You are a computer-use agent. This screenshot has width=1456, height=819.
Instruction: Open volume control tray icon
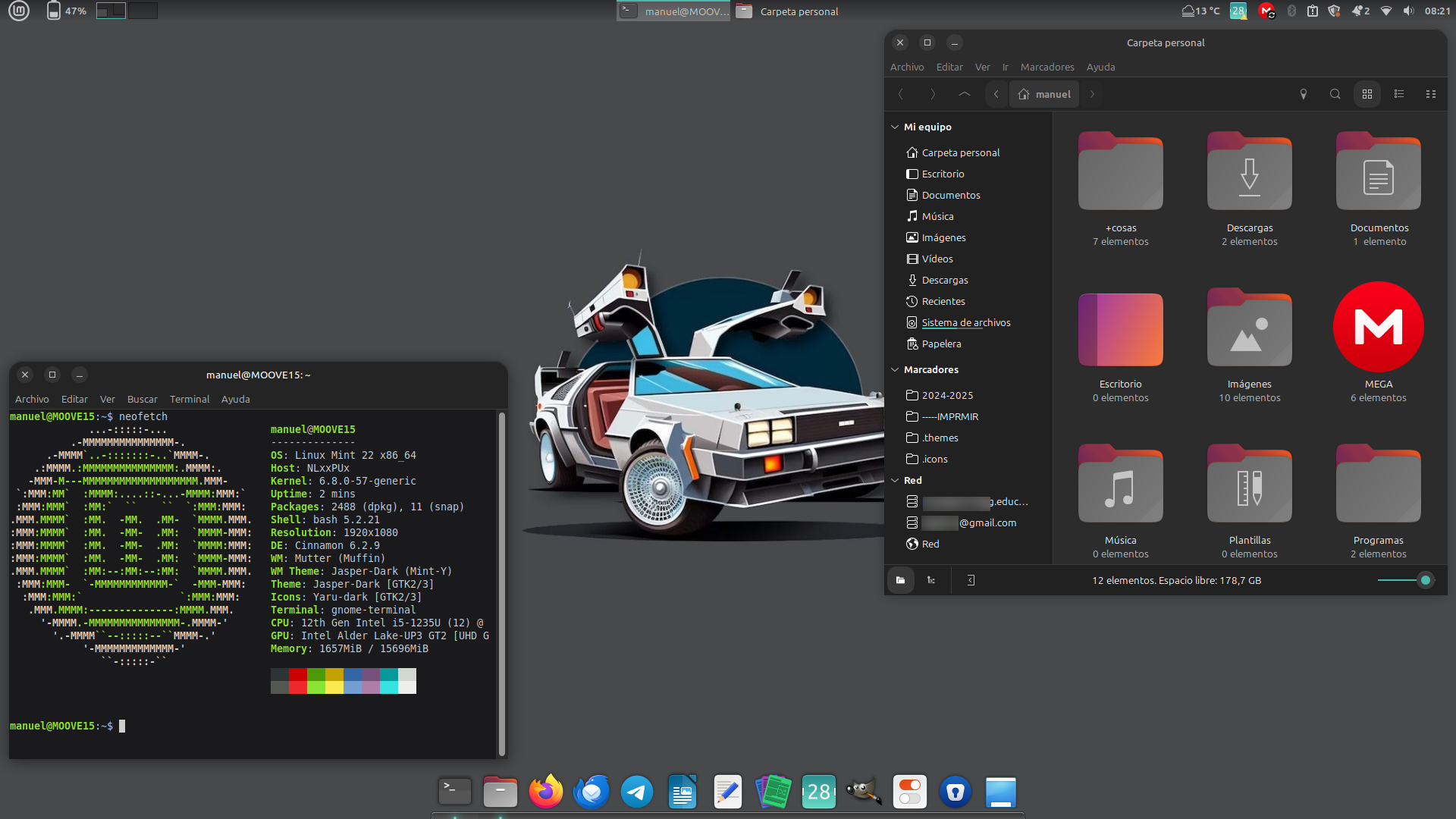[1408, 11]
